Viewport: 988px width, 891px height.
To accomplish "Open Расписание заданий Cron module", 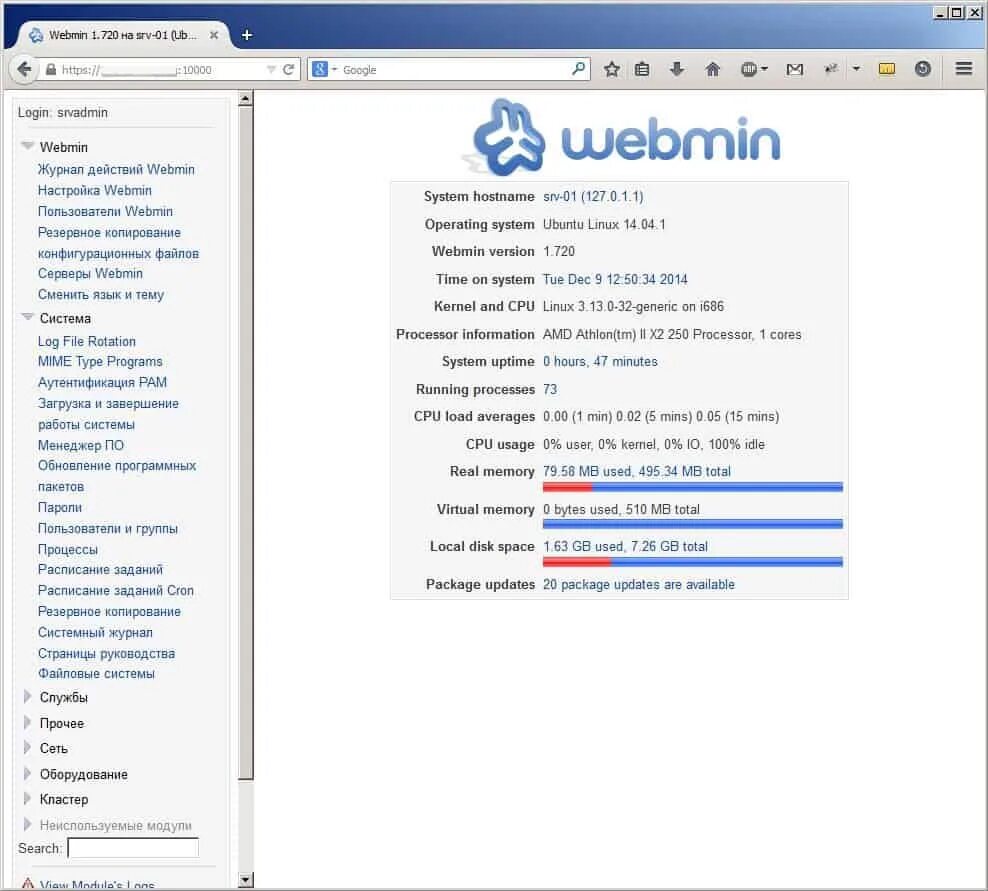I will (116, 590).
